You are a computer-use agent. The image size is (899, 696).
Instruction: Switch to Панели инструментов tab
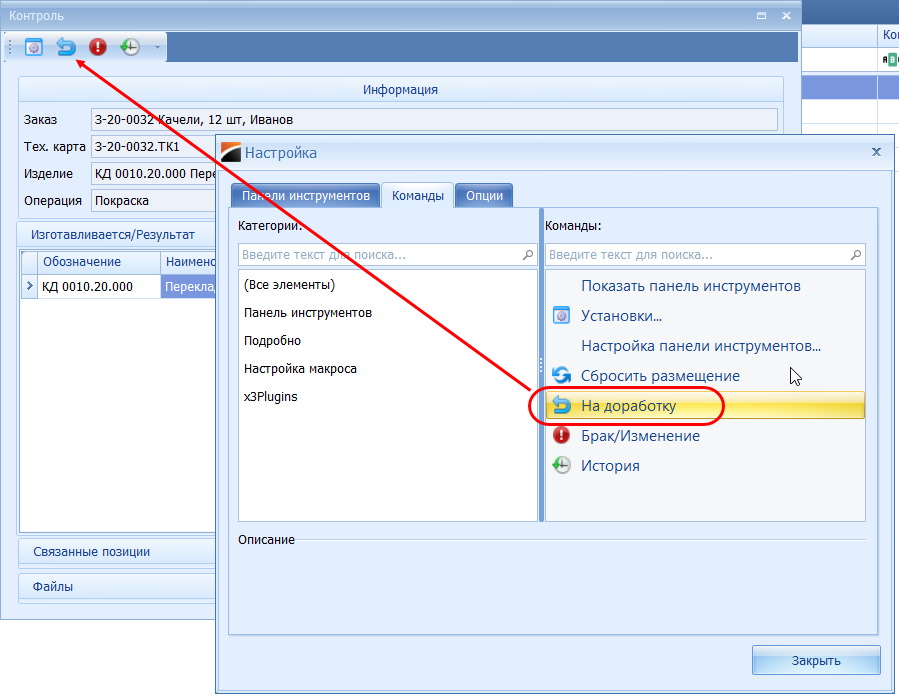click(x=305, y=196)
